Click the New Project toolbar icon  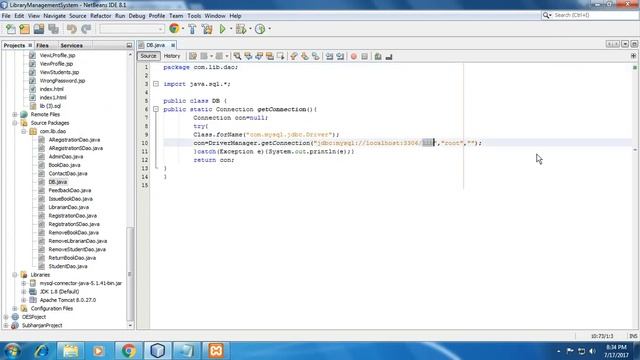click(24, 29)
